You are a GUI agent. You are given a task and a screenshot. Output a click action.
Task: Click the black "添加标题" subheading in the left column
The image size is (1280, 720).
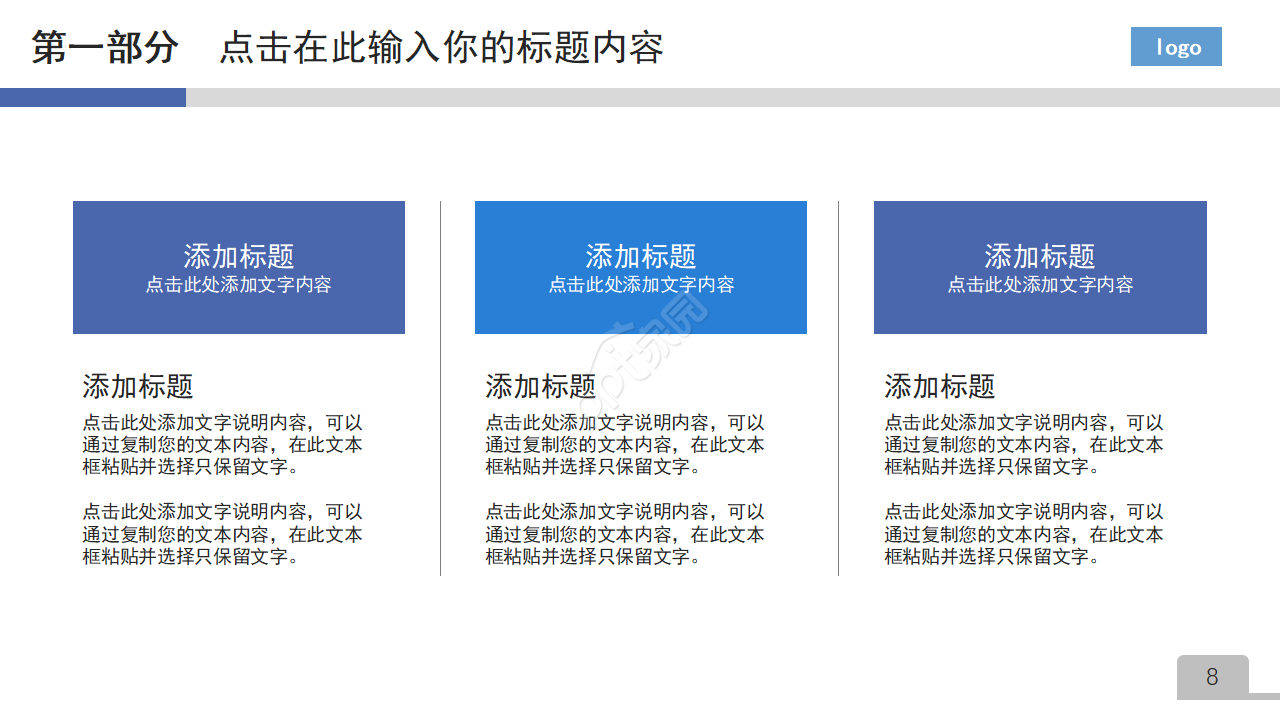pos(138,386)
